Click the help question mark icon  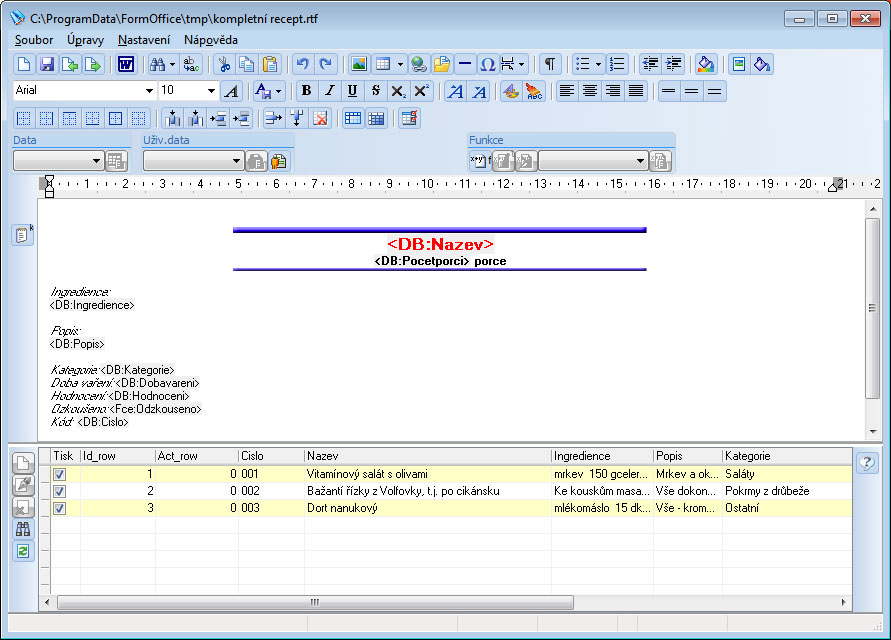pyautogui.click(x=867, y=463)
